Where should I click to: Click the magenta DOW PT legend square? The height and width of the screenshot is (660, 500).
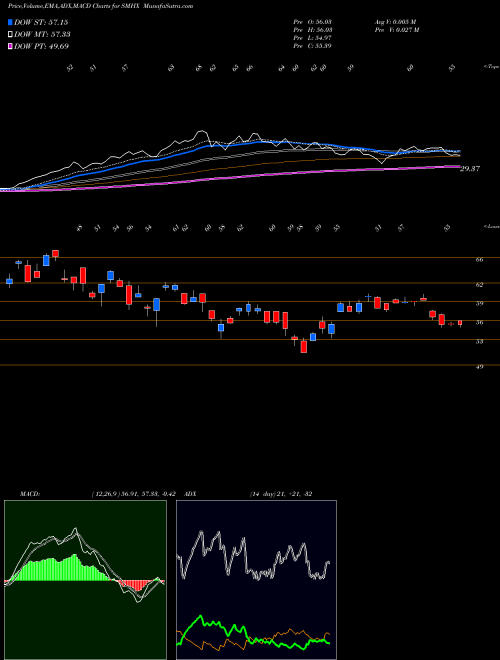pyautogui.click(x=10, y=46)
